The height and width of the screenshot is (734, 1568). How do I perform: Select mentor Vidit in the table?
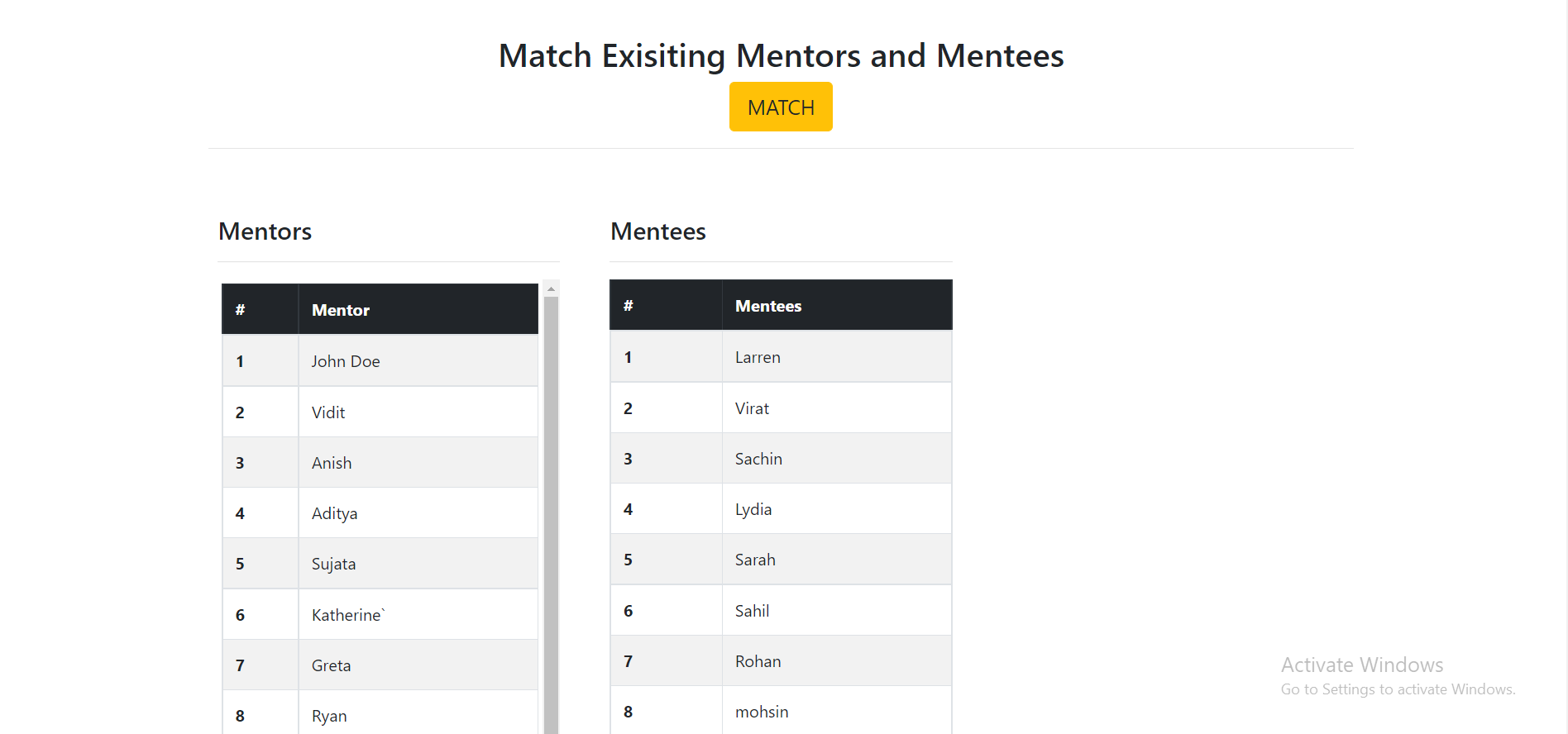pos(328,412)
